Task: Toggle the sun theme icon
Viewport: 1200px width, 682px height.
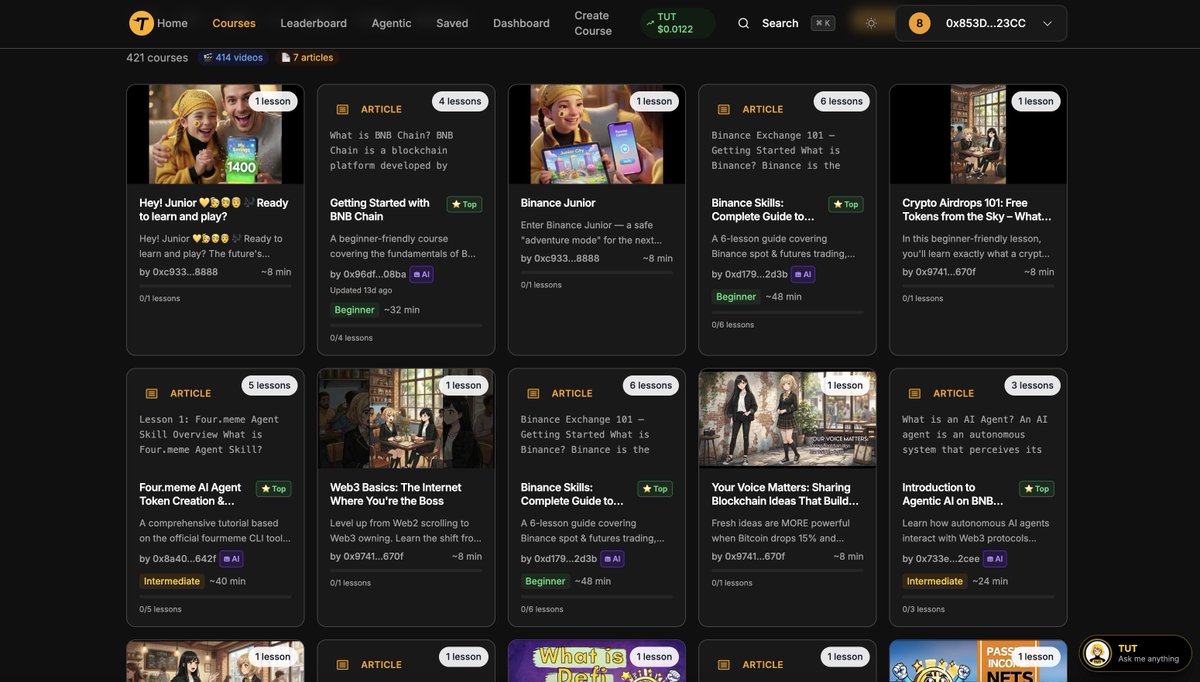Action: 871,23
